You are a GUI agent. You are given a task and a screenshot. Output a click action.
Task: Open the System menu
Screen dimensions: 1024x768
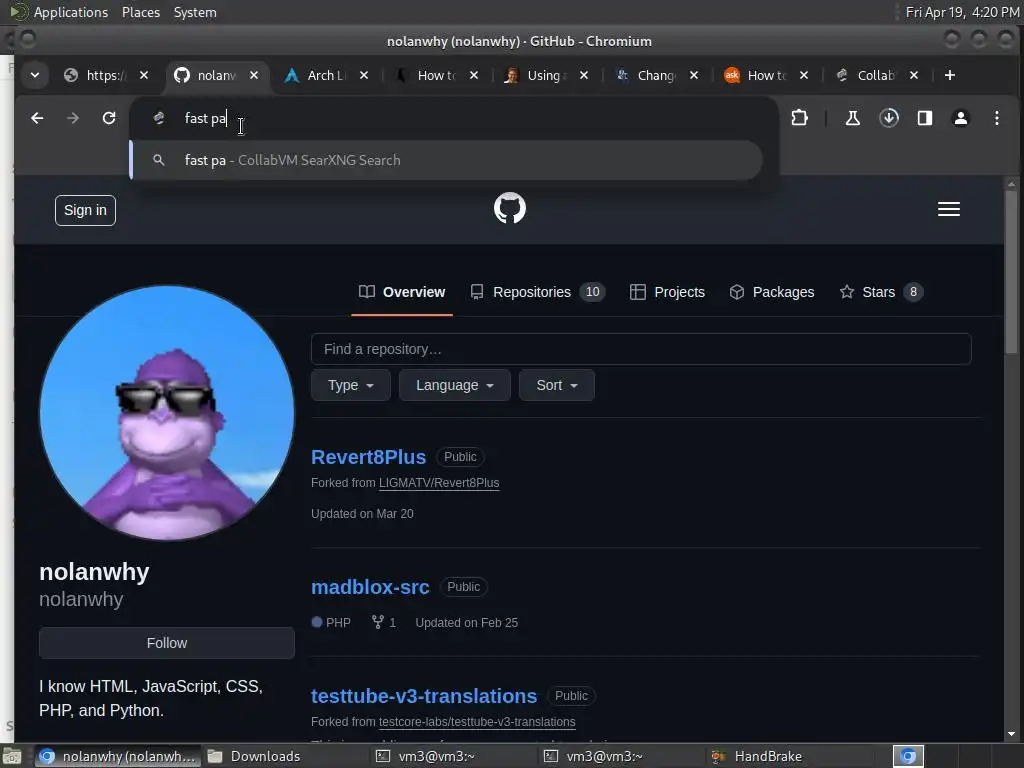pos(195,12)
